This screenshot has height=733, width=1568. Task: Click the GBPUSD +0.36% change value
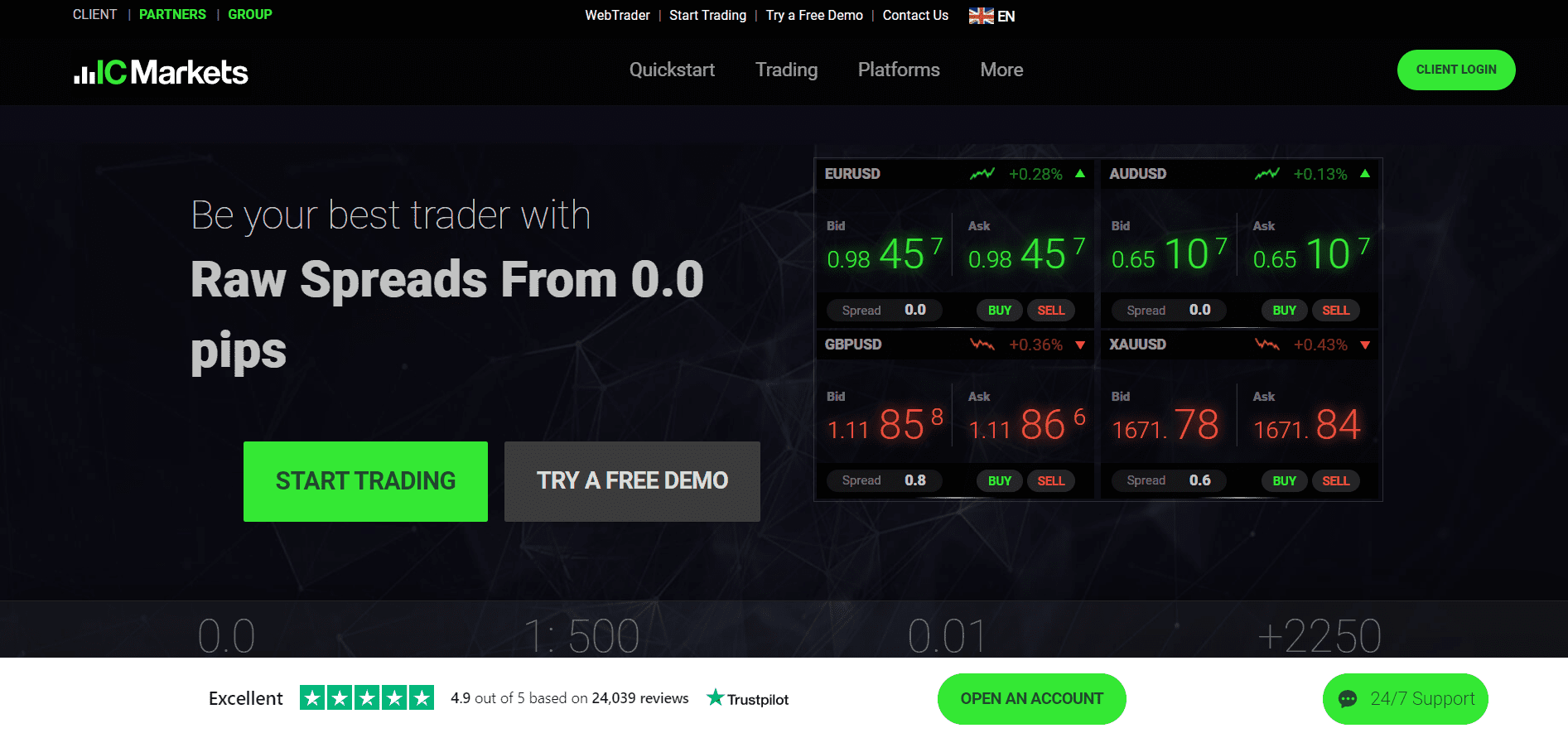[1035, 345]
